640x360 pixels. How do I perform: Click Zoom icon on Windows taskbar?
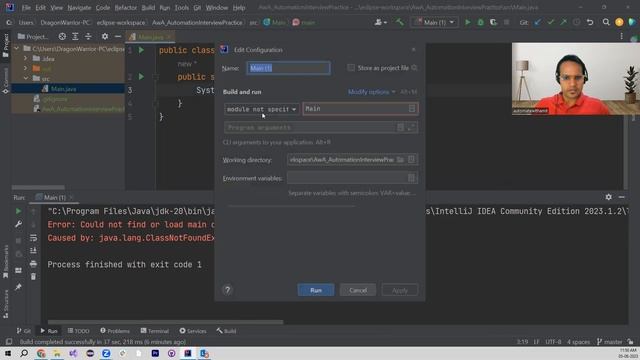coord(106,353)
